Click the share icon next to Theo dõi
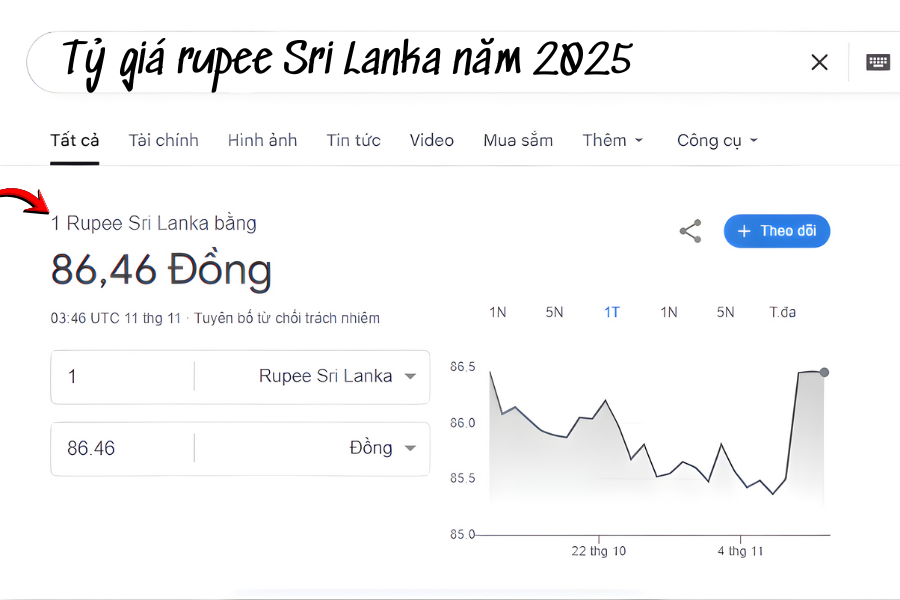The image size is (900, 600). 690,231
